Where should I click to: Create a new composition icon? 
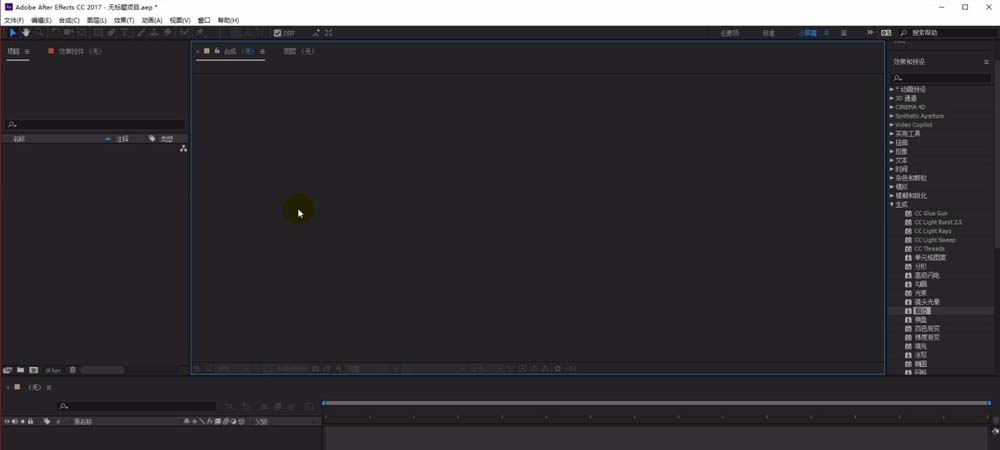(33, 370)
